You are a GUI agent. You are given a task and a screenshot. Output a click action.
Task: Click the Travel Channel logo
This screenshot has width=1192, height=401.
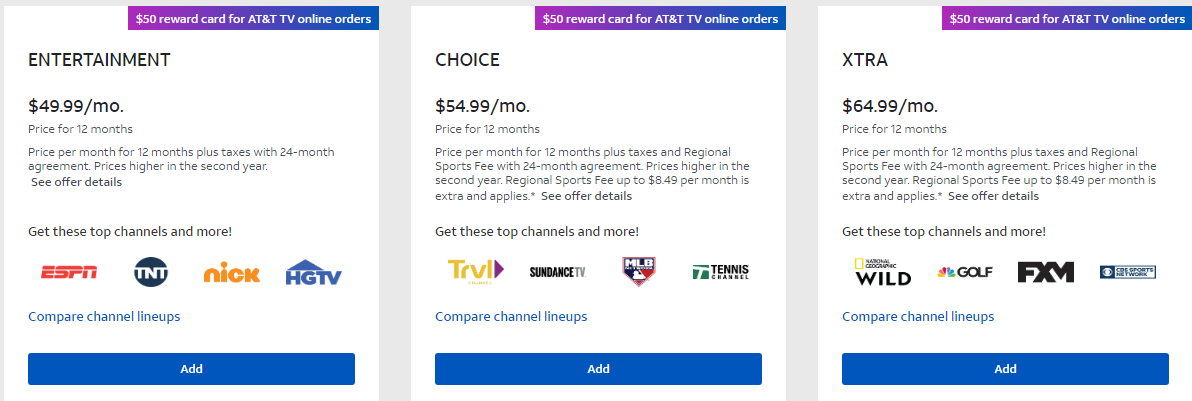click(475, 271)
